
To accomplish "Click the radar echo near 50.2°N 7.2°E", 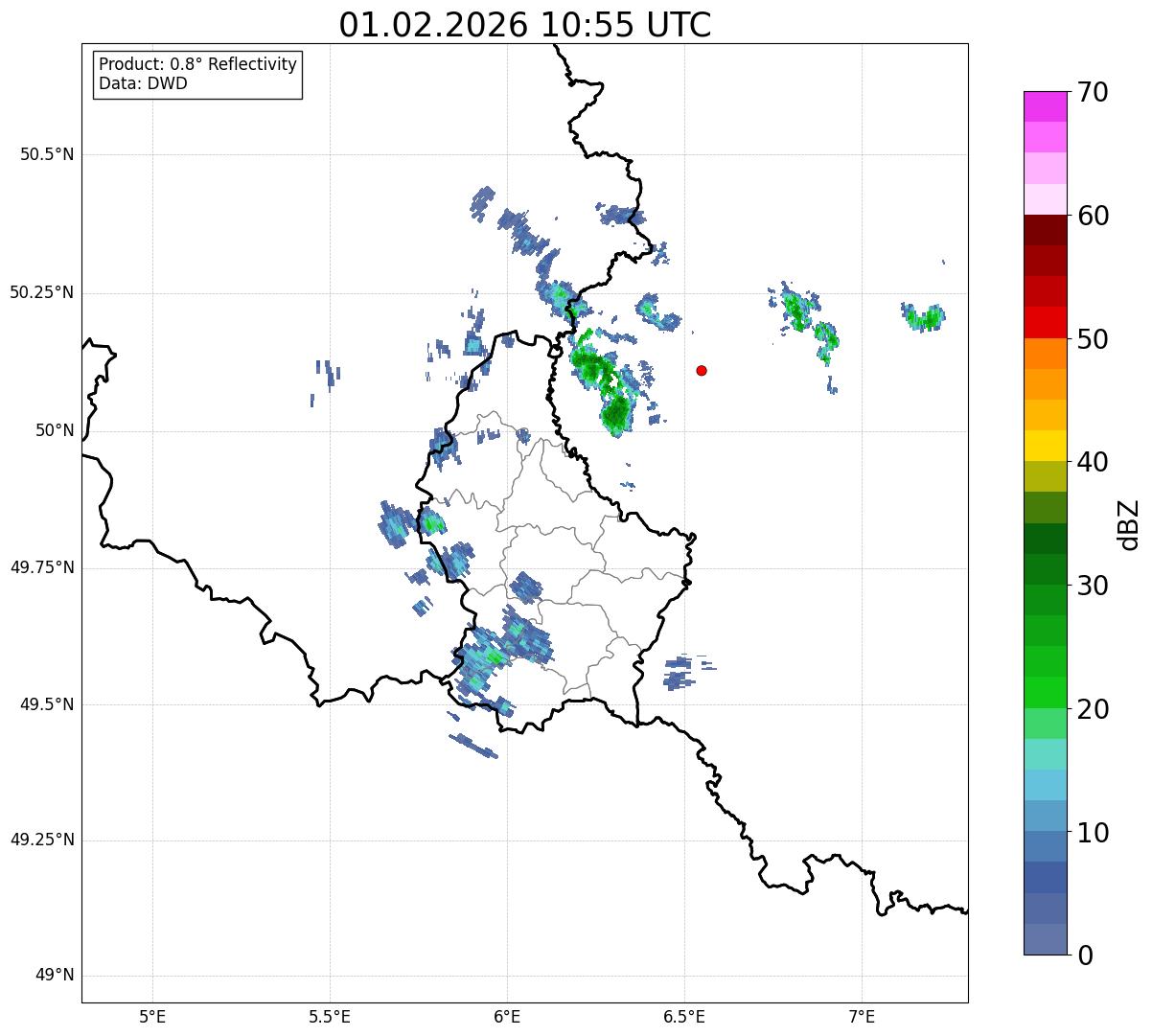I will coord(925,316).
